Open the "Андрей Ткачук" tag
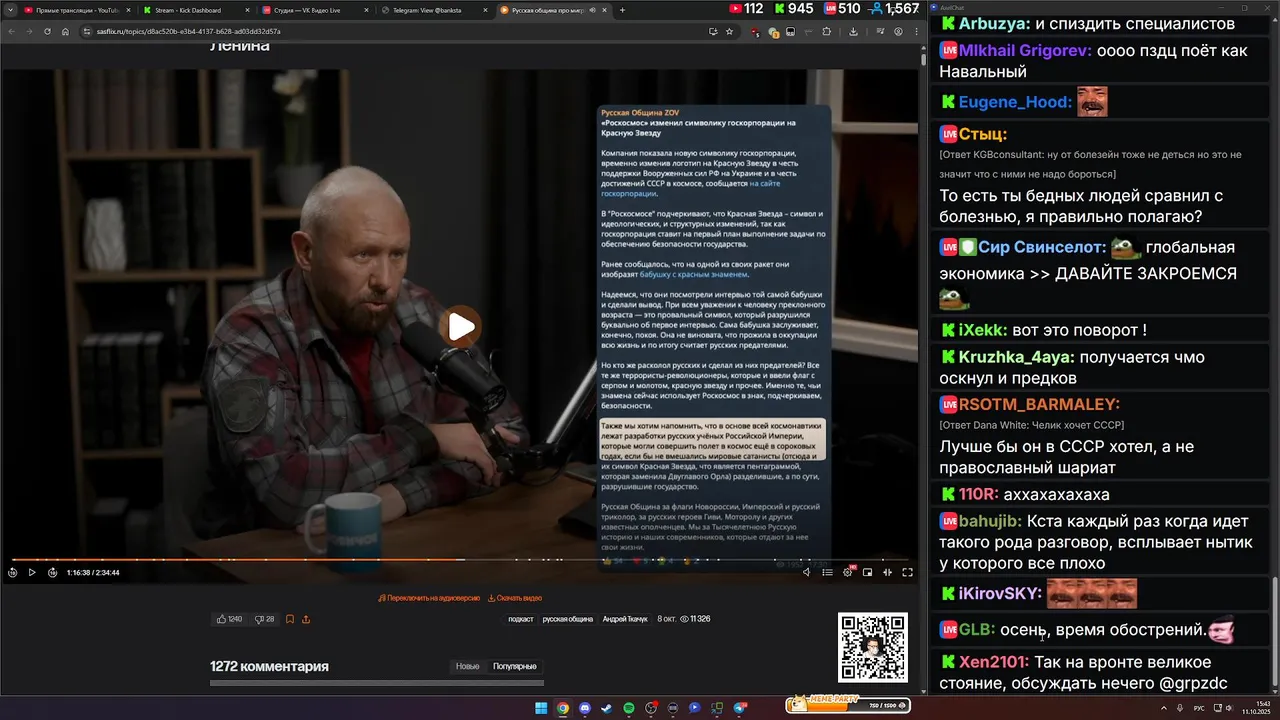1280x720 pixels. (x=625, y=619)
